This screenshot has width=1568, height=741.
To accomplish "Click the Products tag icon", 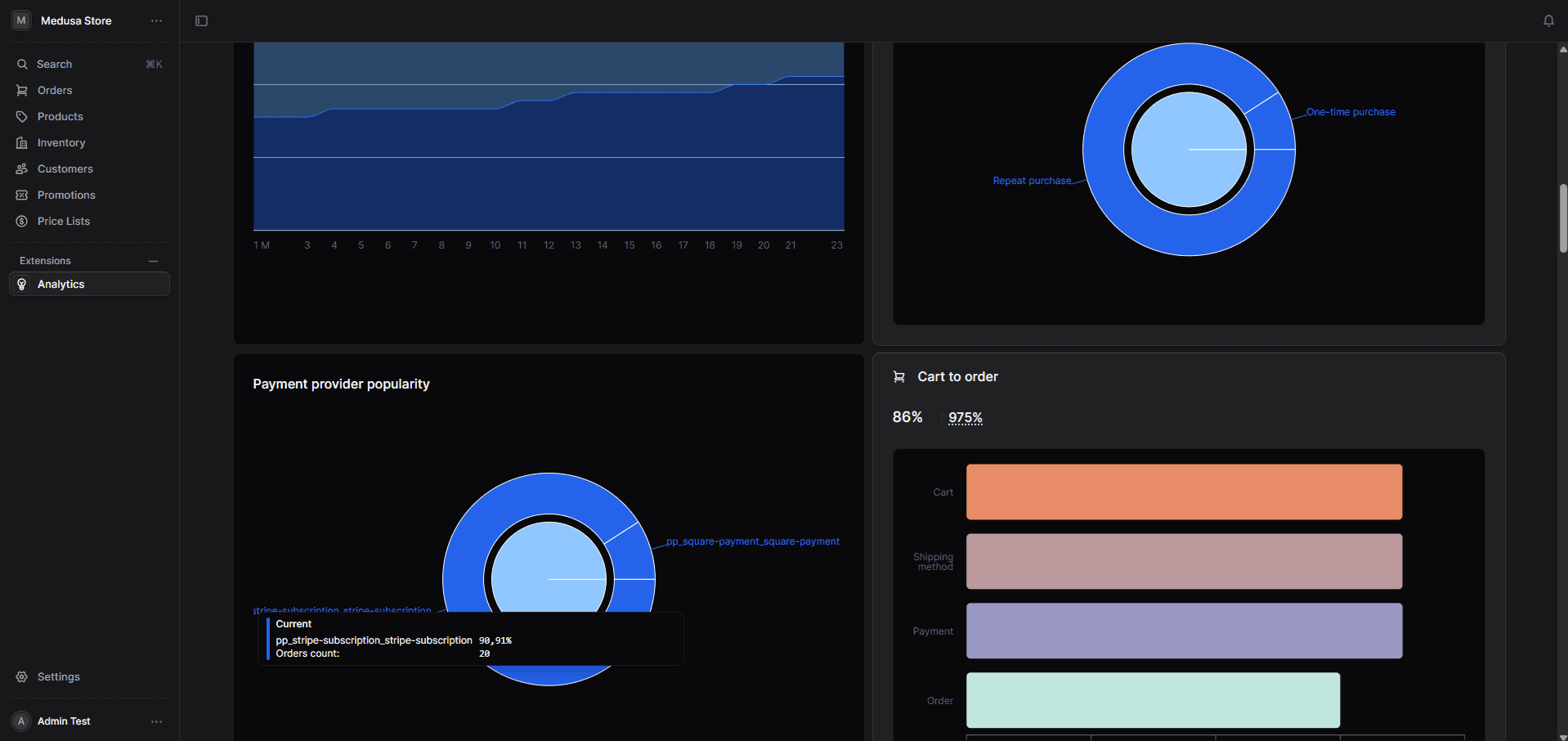I will pos(22,117).
